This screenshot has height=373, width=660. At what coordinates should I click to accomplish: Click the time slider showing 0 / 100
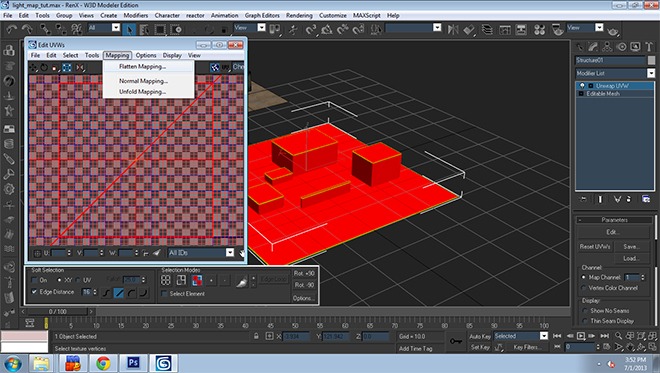click(x=57, y=312)
